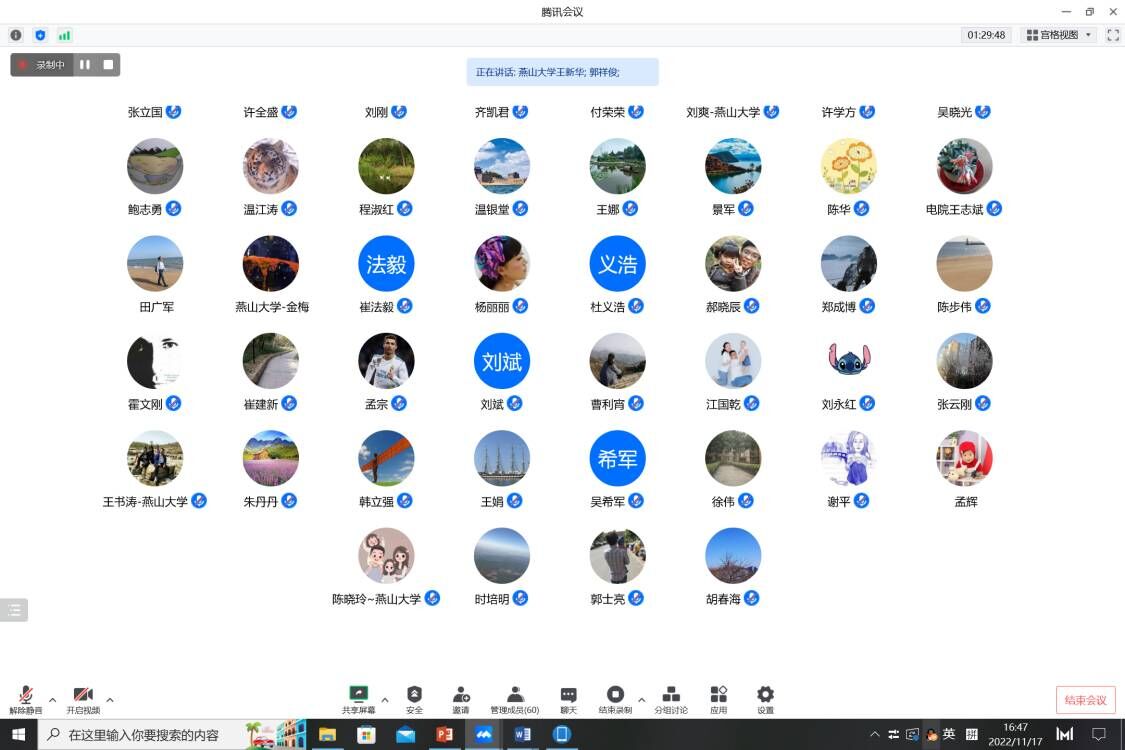Click 结束录制 to end recording
Viewport: 1125px width, 750px height.
(x=615, y=695)
